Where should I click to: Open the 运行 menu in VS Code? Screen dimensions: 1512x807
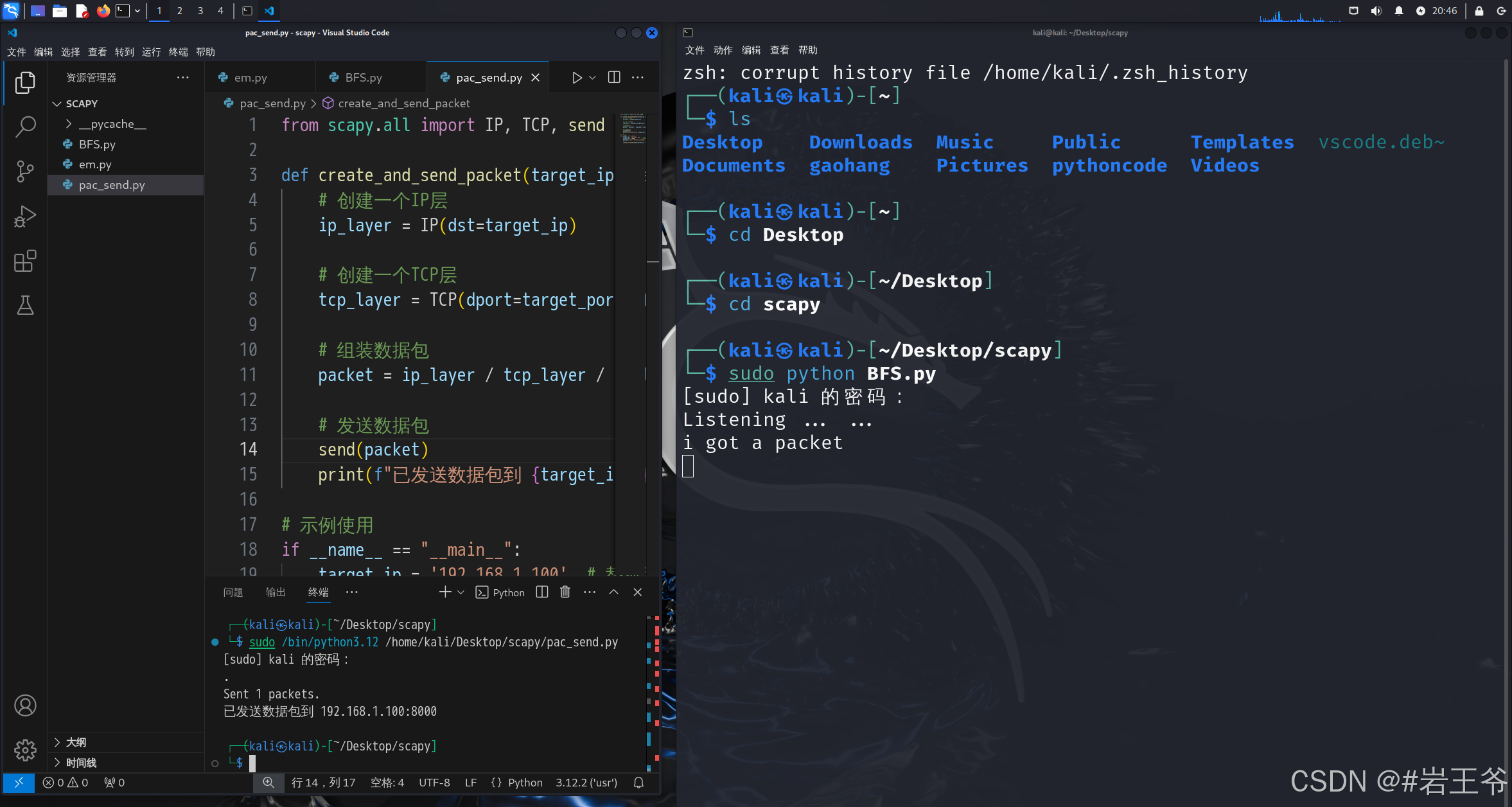[x=151, y=52]
